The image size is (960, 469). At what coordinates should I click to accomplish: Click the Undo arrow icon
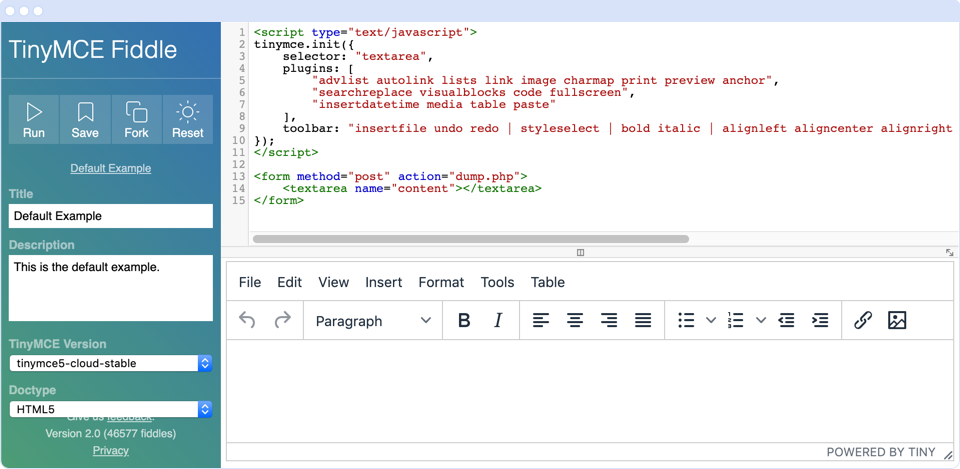pos(247,320)
